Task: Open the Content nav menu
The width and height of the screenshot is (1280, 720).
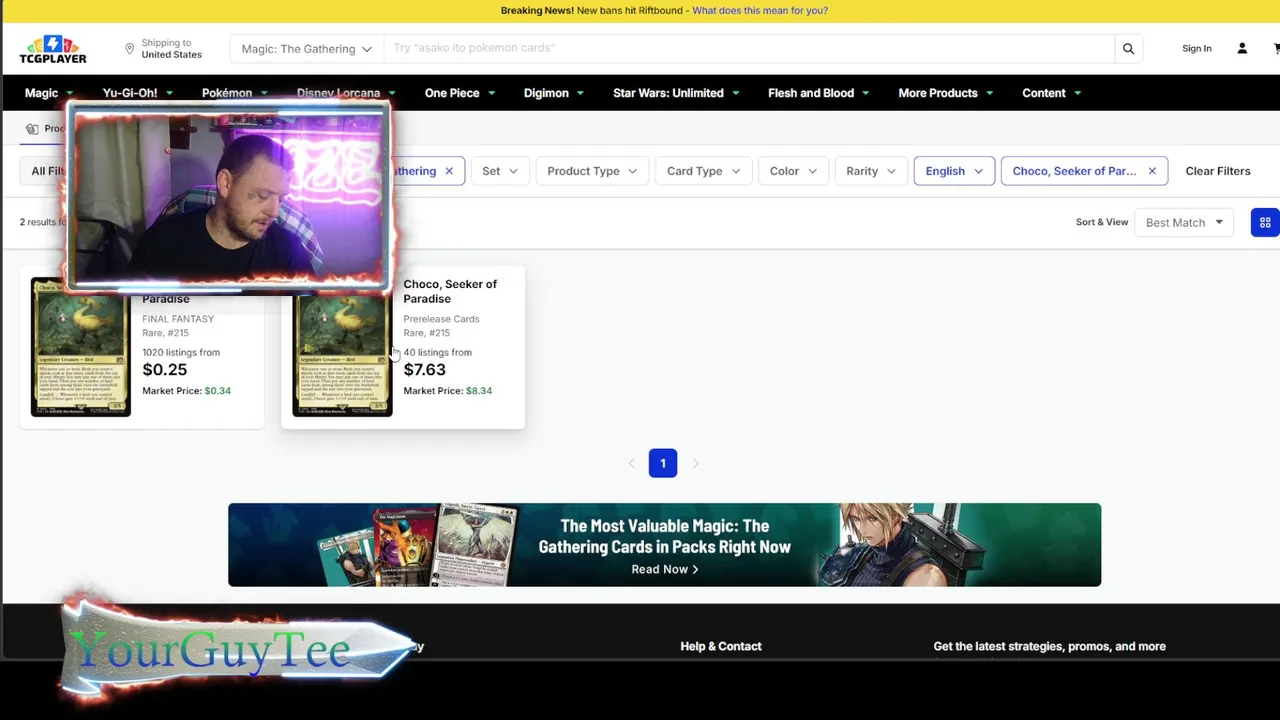Action: 1051,93
